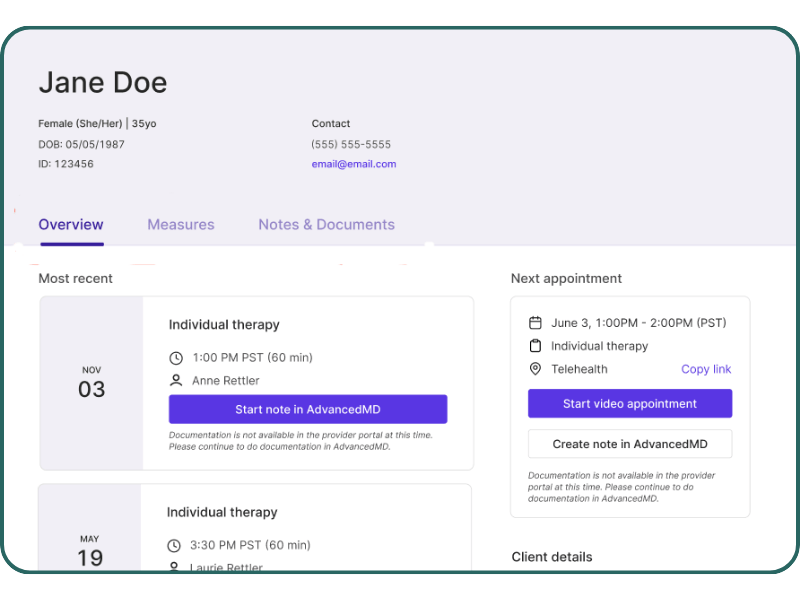800x600 pixels.
Task: Select the NOV 03 date block
Action: coord(91,383)
